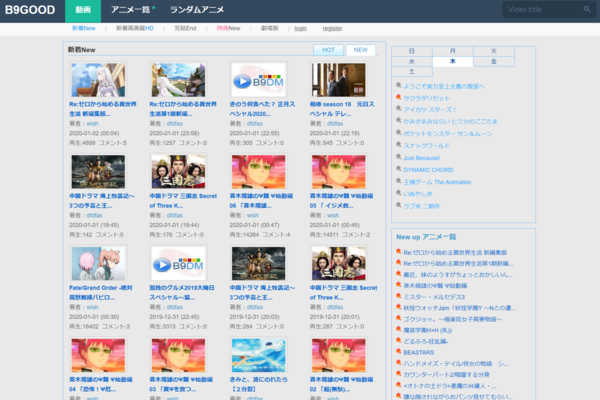
Task: Click flame icon beside ミスター・メルセデス3
Action: pos(399,296)
